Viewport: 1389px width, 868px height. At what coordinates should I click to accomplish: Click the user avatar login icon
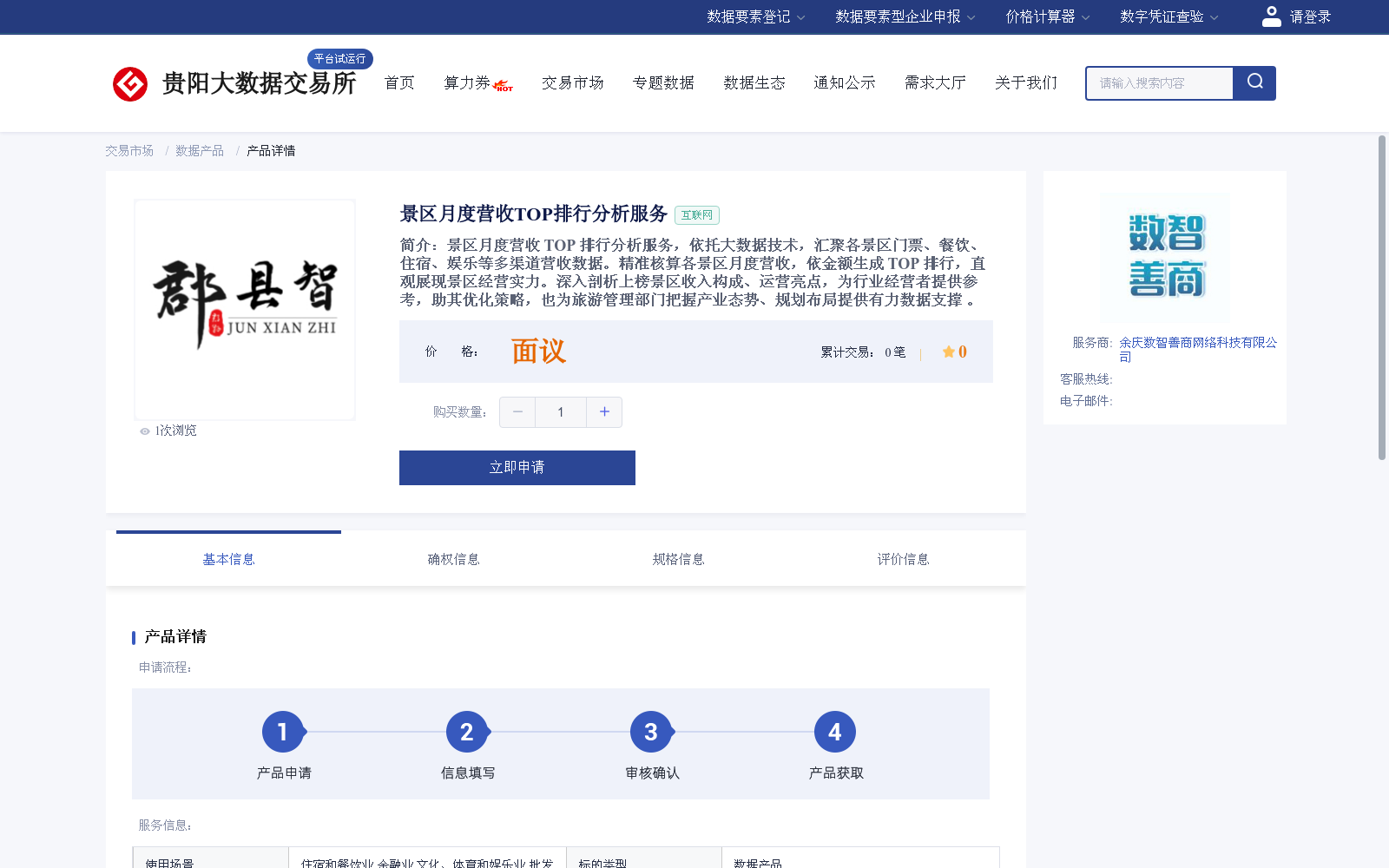tap(1272, 16)
